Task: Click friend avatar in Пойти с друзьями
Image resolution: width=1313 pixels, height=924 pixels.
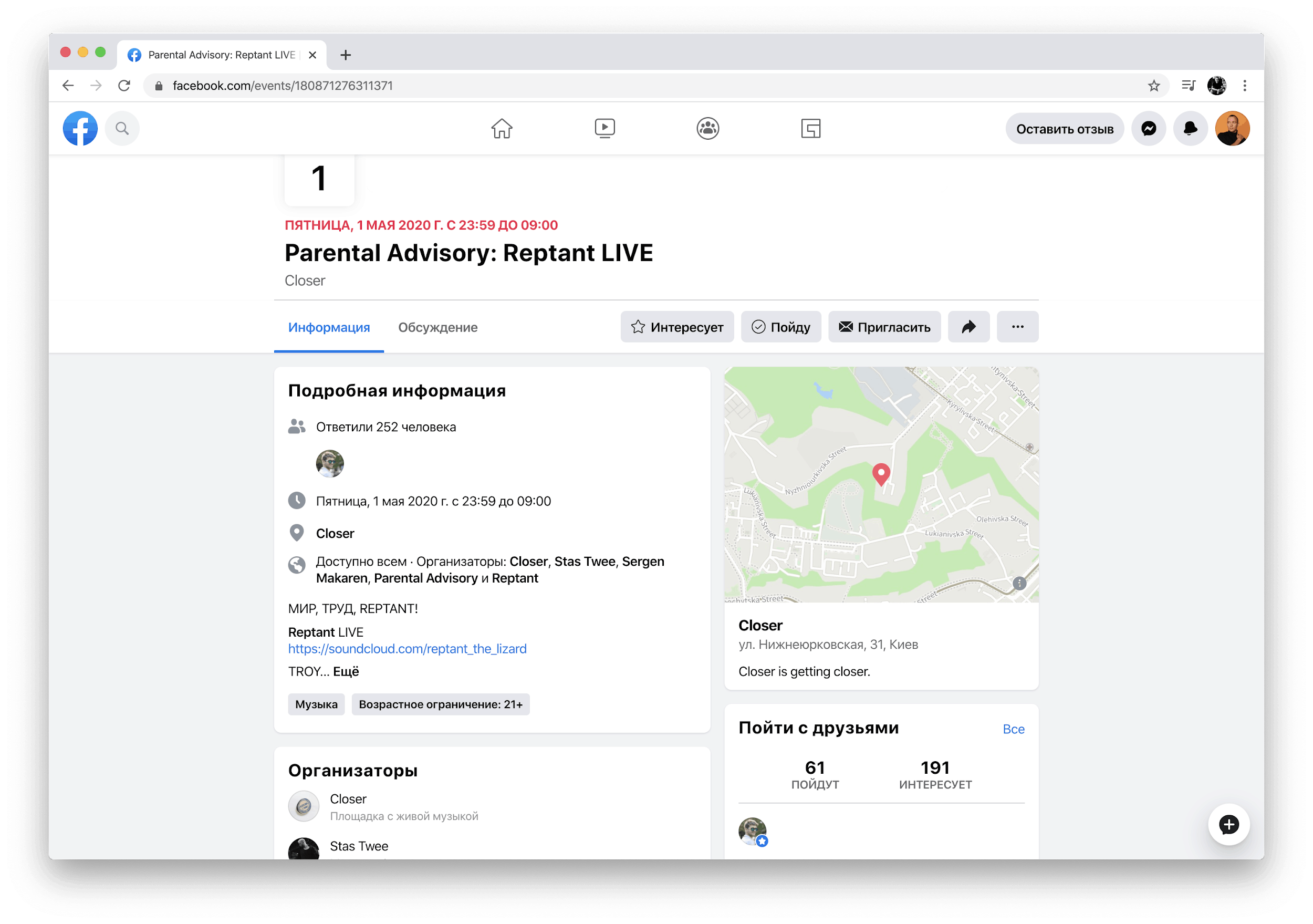Action: [752, 832]
